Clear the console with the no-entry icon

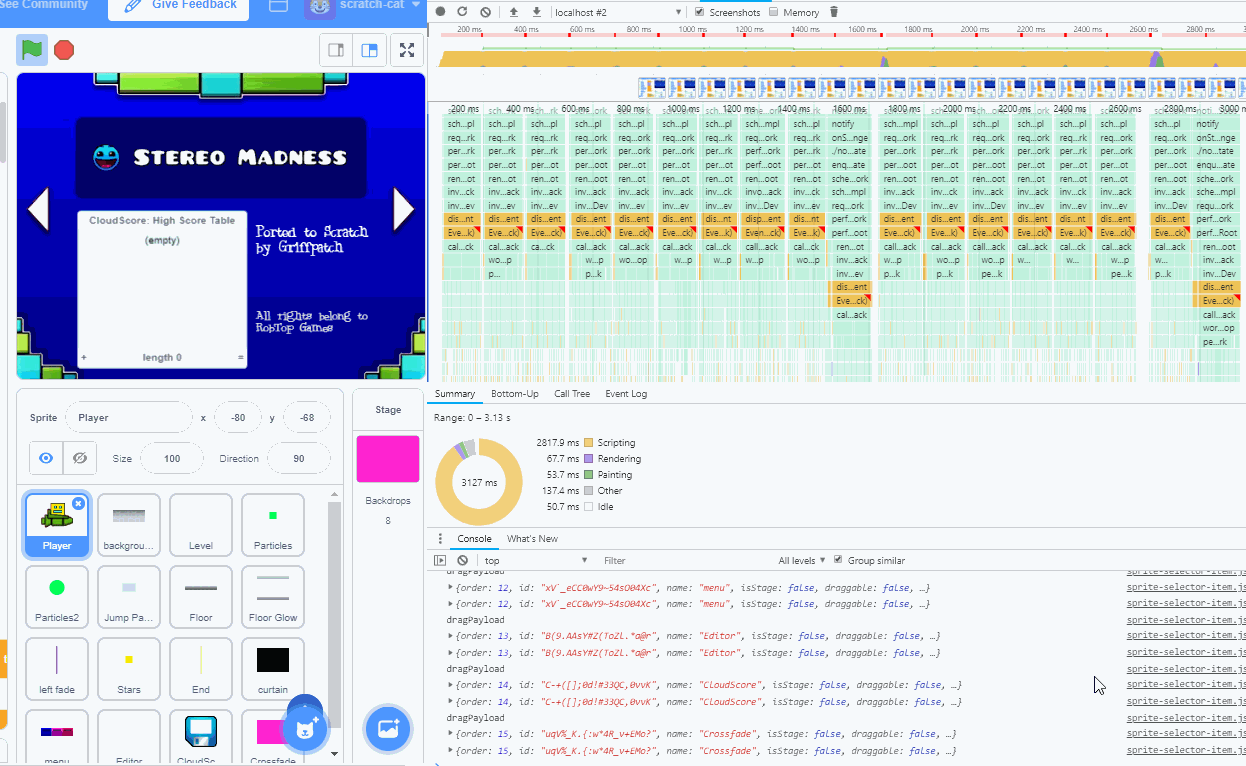pos(461,560)
